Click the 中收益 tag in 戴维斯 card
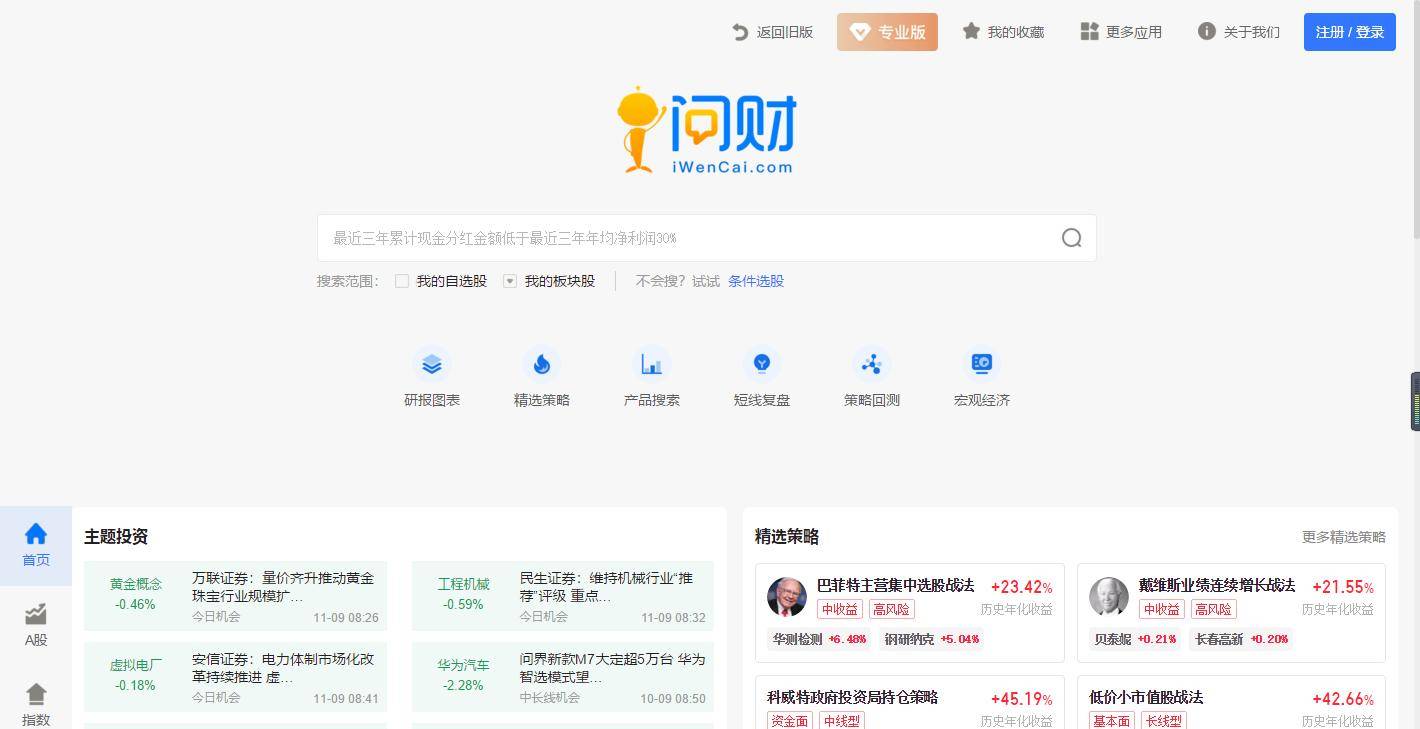This screenshot has width=1420, height=729. [x=1161, y=609]
